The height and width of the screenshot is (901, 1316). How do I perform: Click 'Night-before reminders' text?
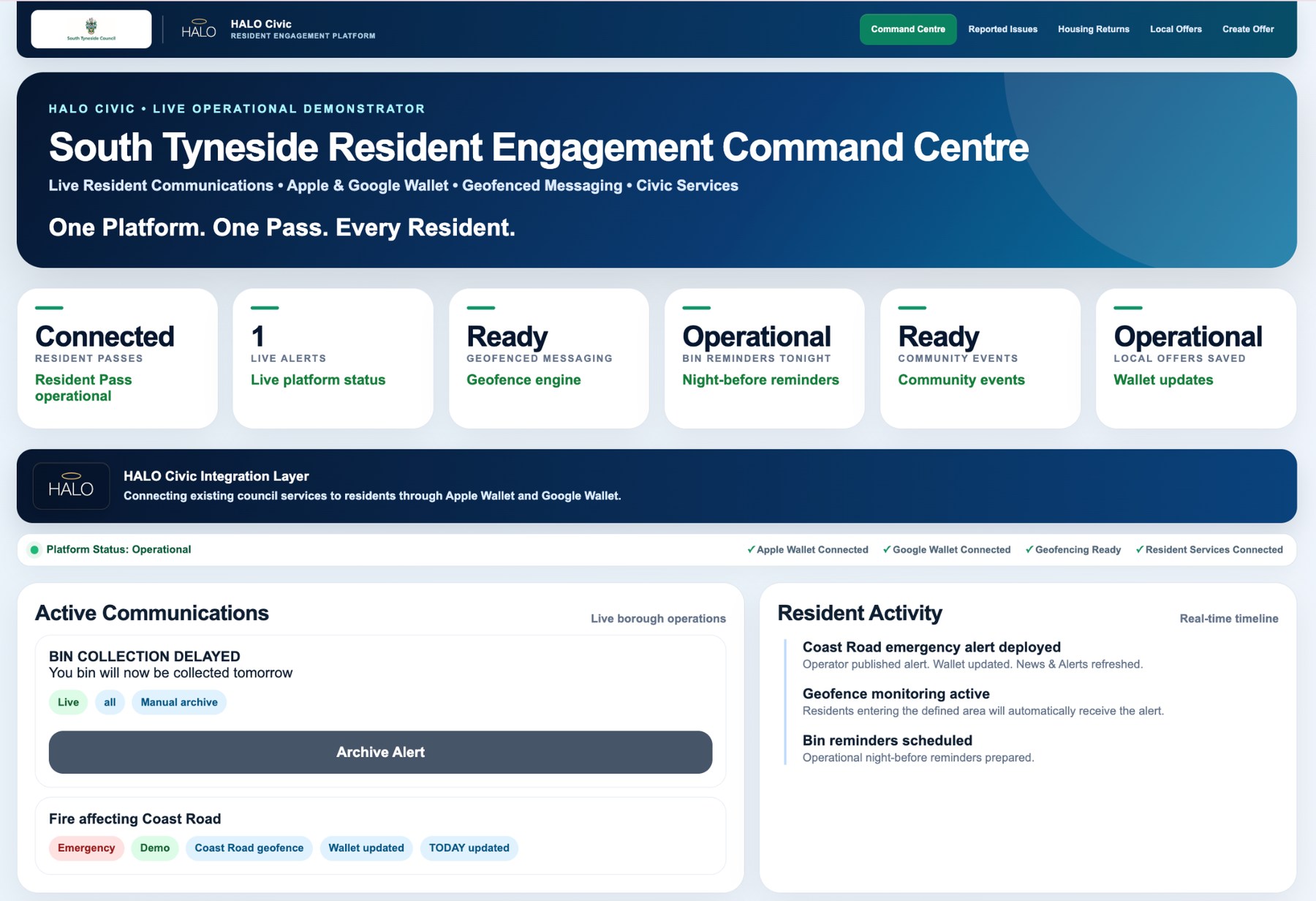pyautogui.click(x=760, y=380)
